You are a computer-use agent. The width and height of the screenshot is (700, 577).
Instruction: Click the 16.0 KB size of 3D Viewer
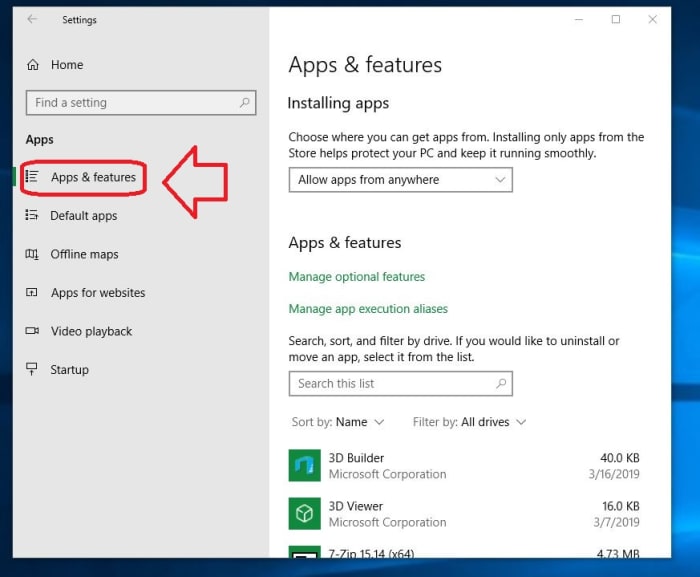(621, 506)
